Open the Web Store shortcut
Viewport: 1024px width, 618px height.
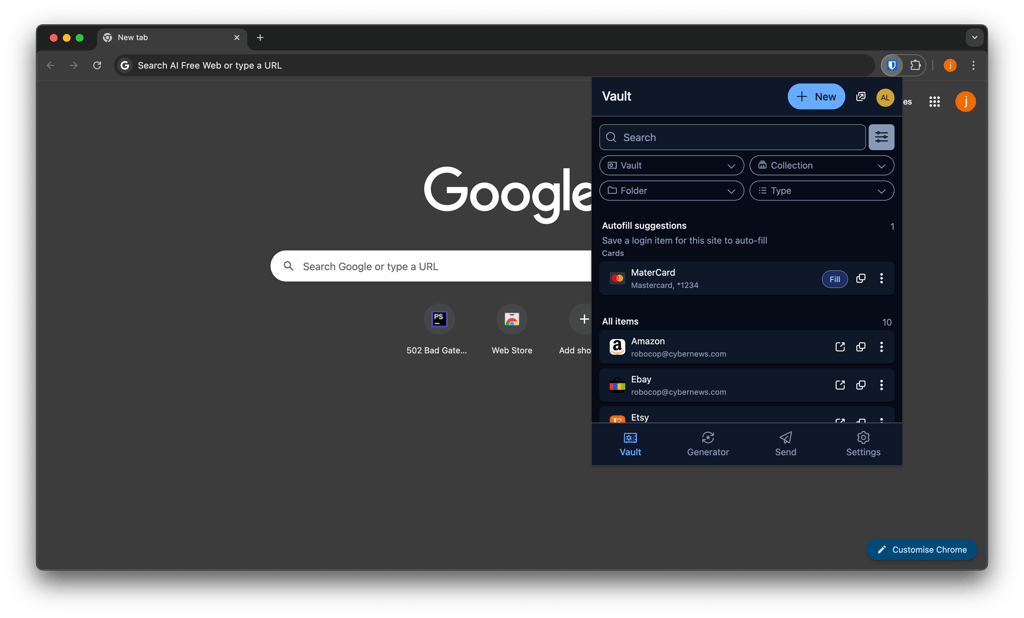tap(512, 330)
